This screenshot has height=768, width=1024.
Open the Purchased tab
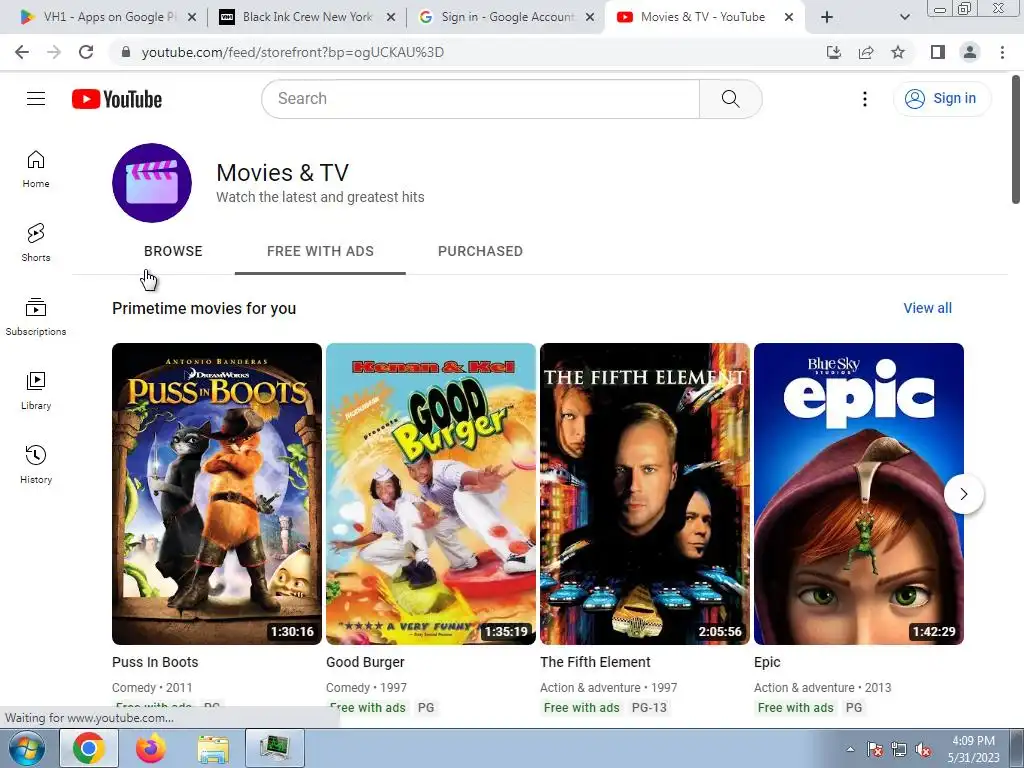[x=480, y=251]
